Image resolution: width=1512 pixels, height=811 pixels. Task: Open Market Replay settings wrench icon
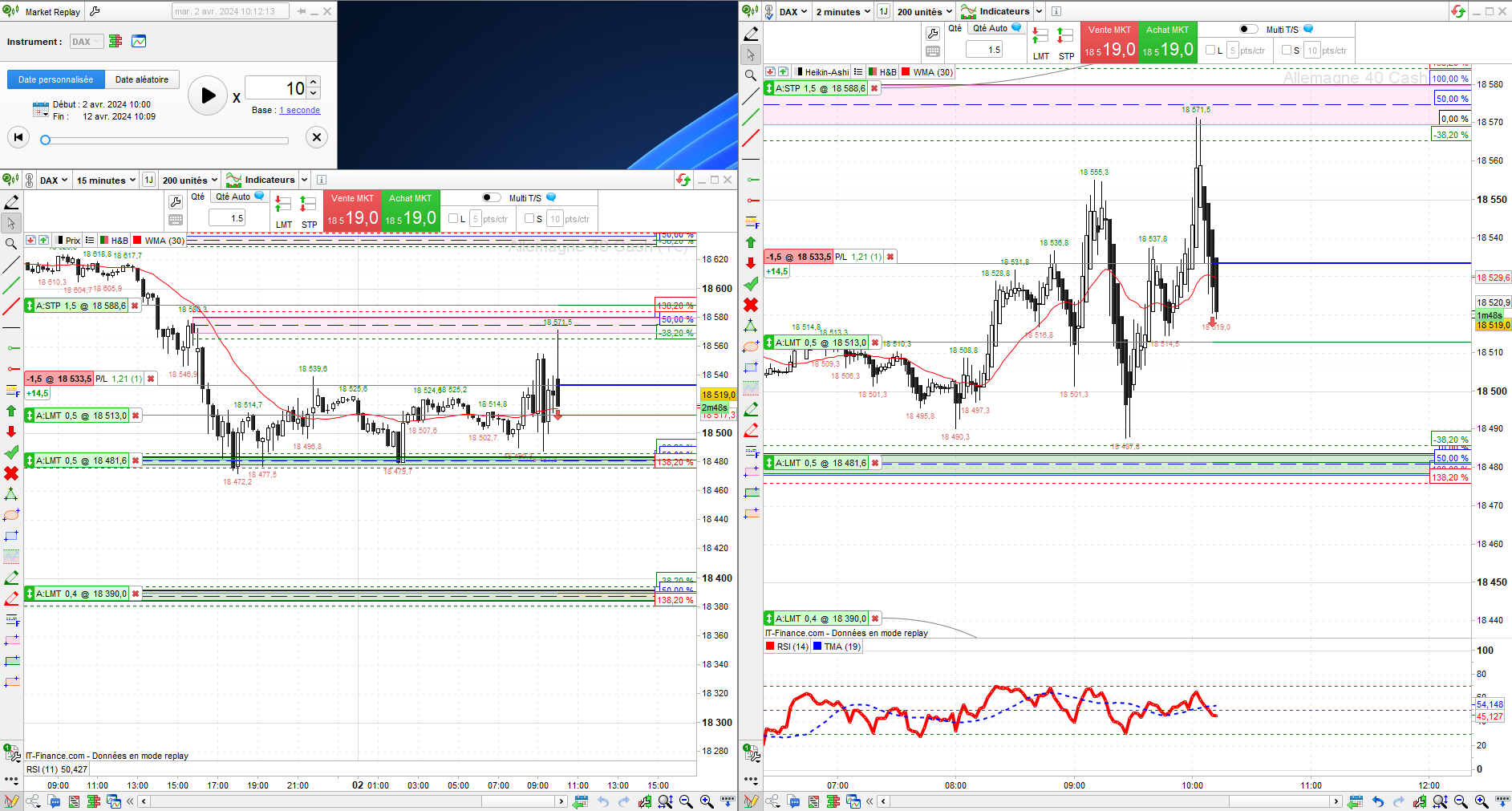[x=95, y=11]
